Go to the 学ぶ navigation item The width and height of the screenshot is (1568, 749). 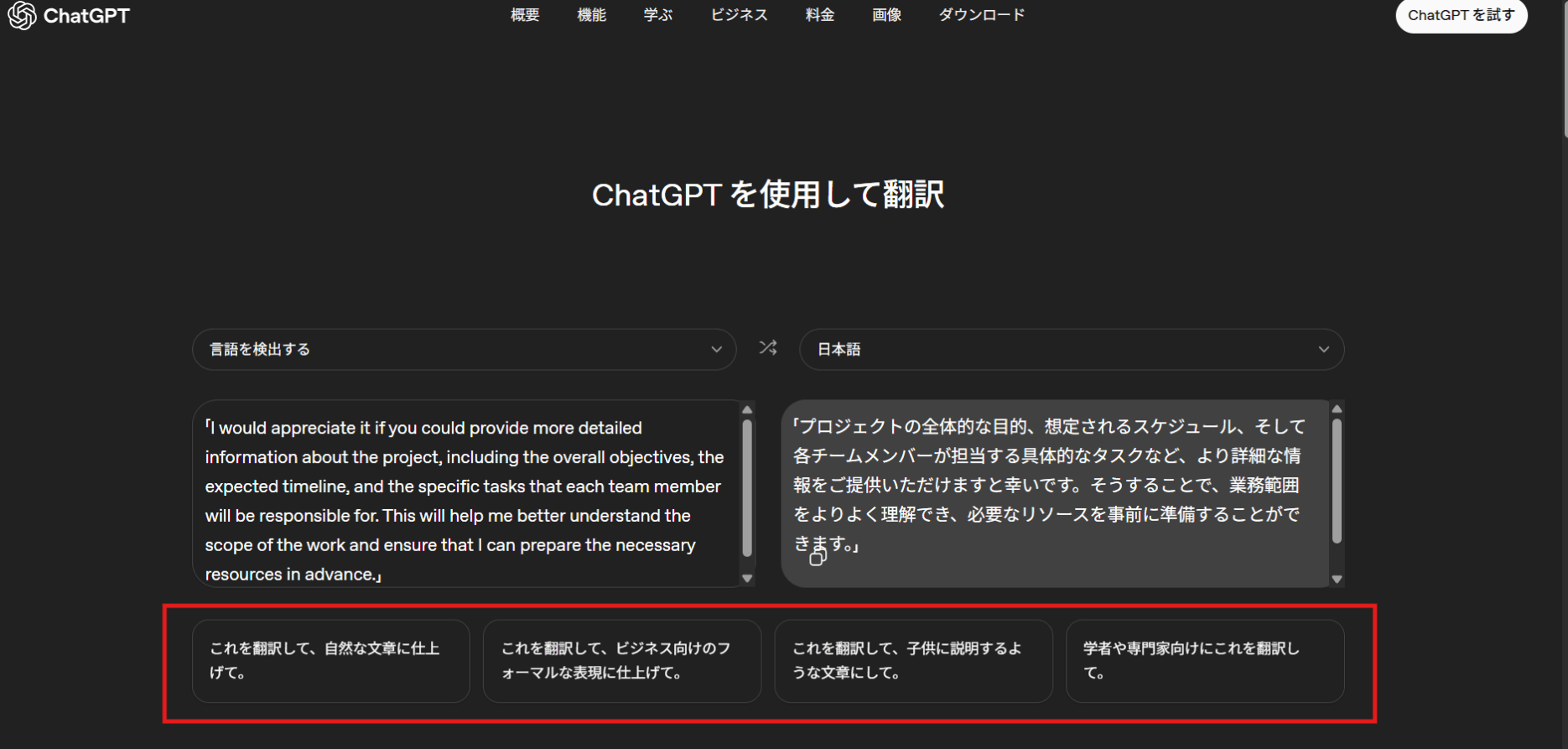pyautogui.click(x=658, y=15)
